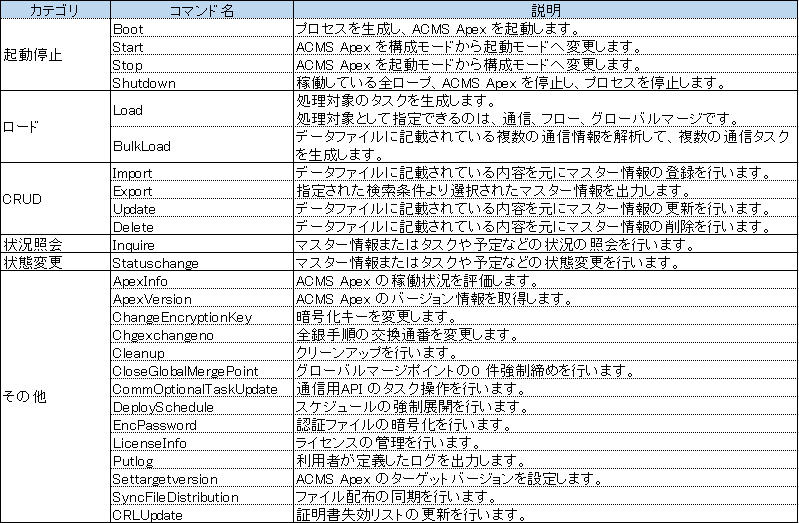Click the カテゴリ column header

[x=55, y=10]
